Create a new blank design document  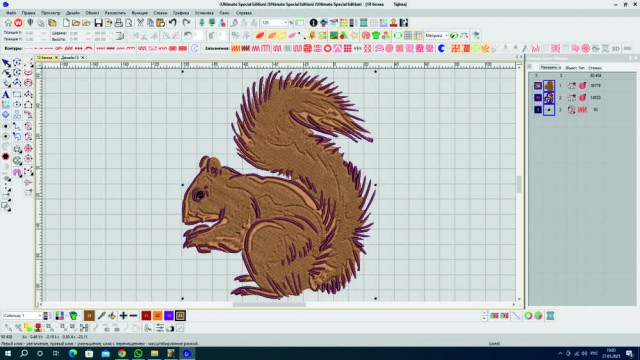tap(66, 23)
